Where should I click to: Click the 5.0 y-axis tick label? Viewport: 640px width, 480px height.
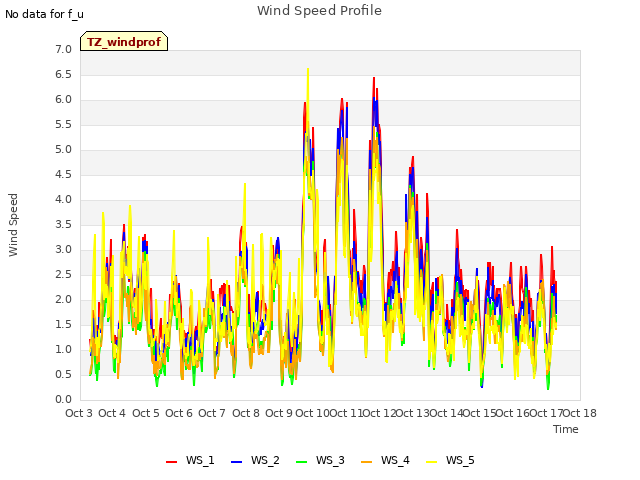click(63, 149)
